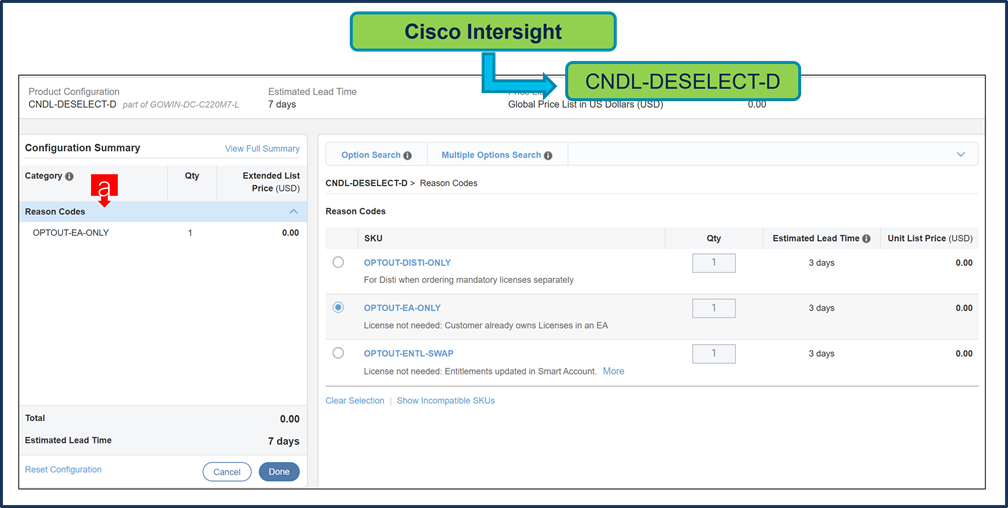The width and height of the screenshot is (1008, 508).
Task: Click Show Incompatible SKUs link
Action: point(446,401)
